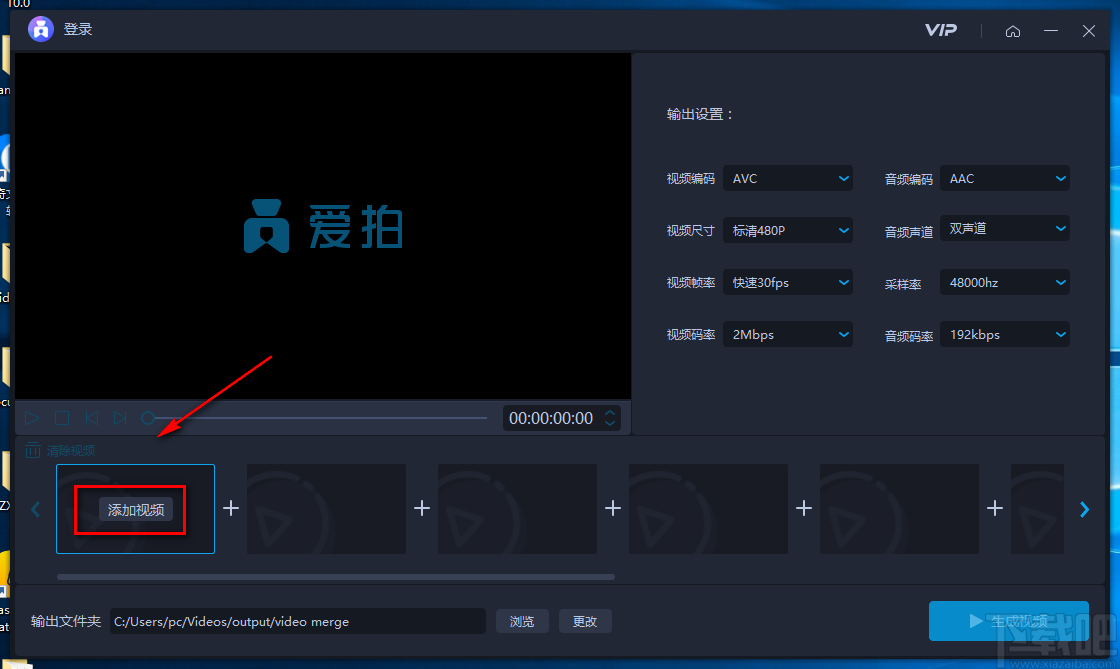The width and height of the screenshot is (1120, 669).
Task: Click the playback progress slider handle
Action: pos(148,418)
